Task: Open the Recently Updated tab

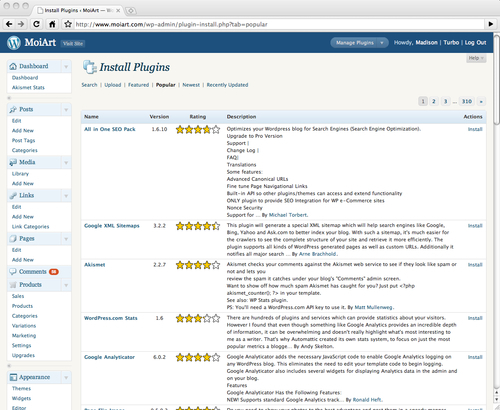Action: click(227, 85)
